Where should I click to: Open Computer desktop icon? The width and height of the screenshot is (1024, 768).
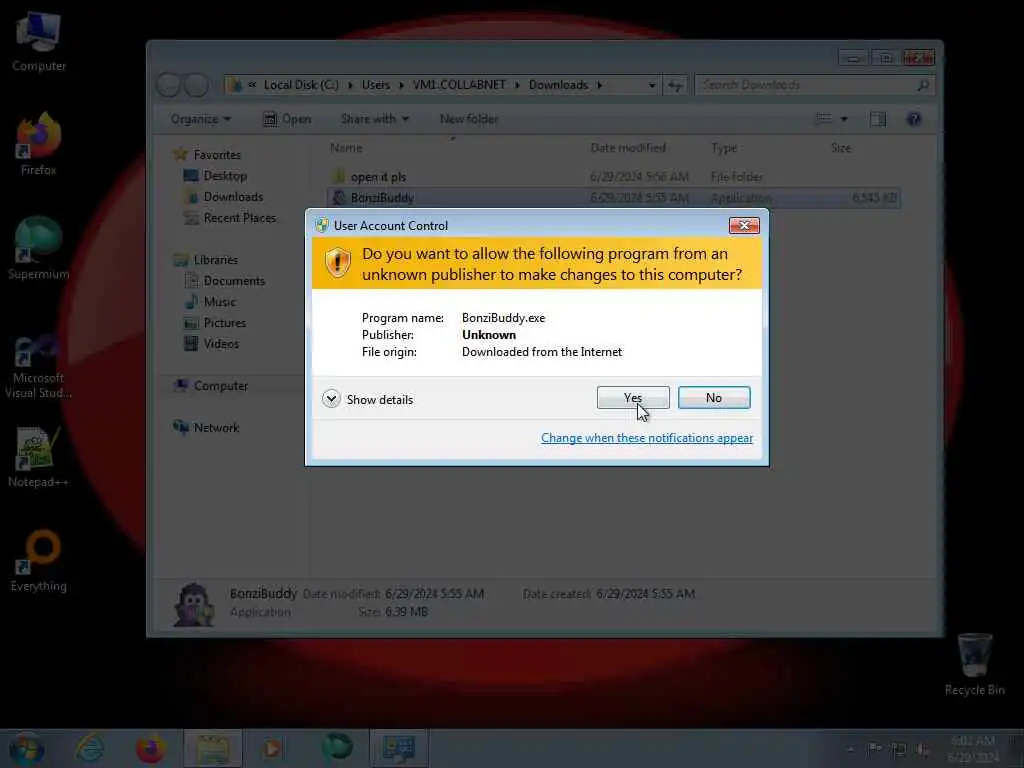click(39, 42)
